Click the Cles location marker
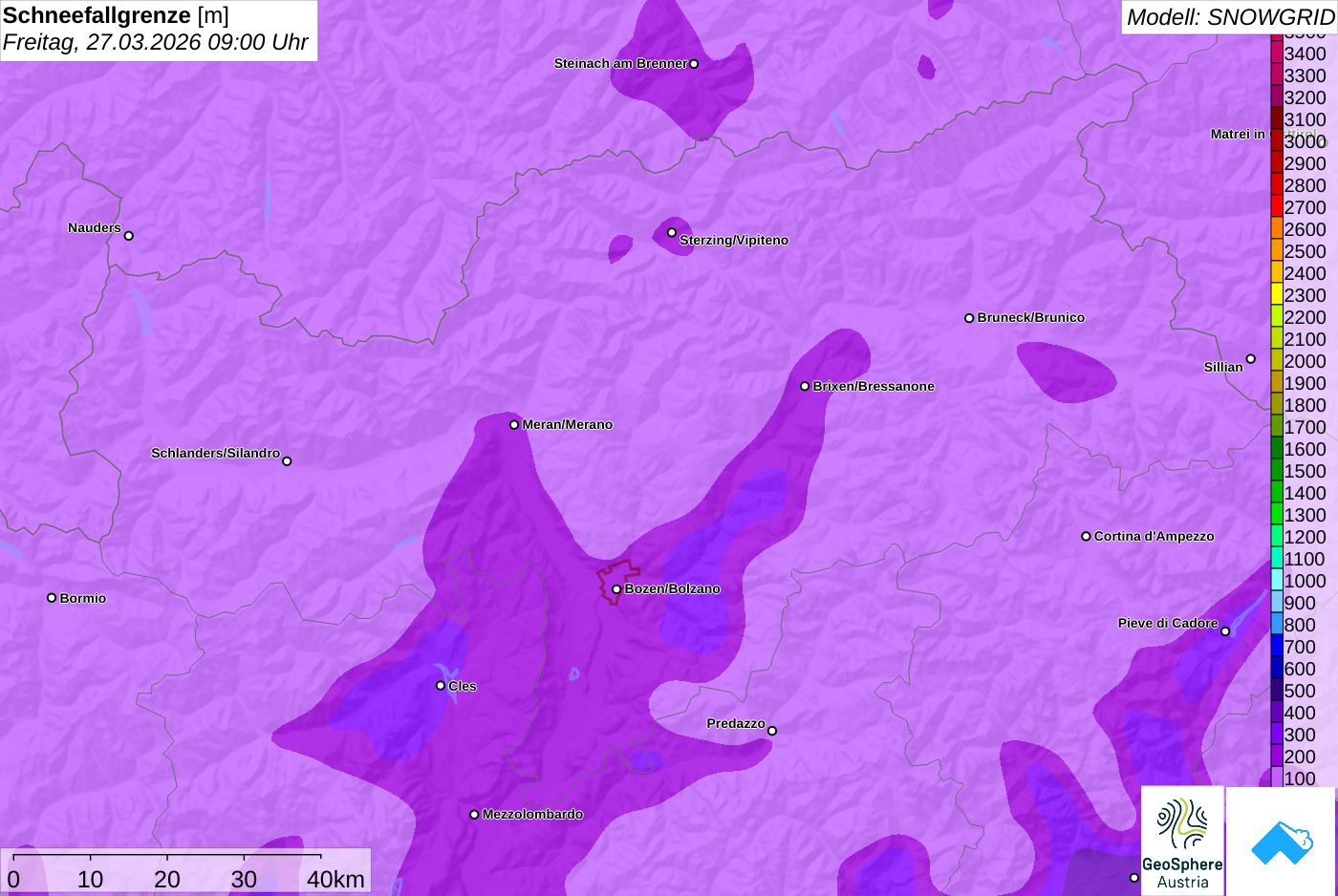This screenshot has width=1338, height=896. point(441,686)
